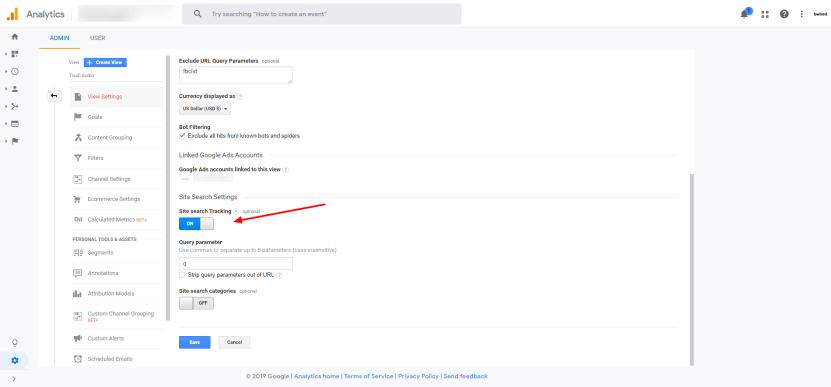Click Exclude URL Query Parameters text area
Viewport: 831px width, 387px height.
(236, 75)
